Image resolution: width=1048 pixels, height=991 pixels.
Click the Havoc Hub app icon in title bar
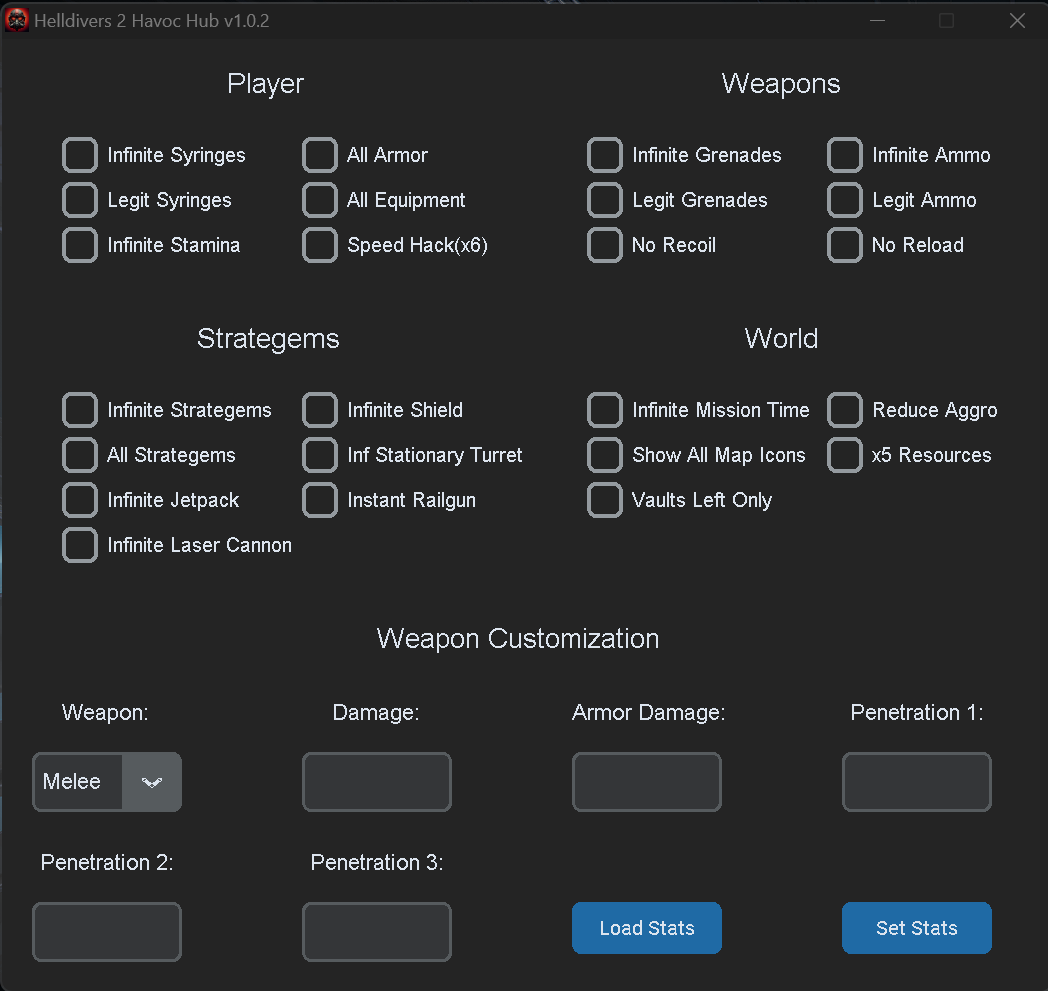[x=17, y=21]
